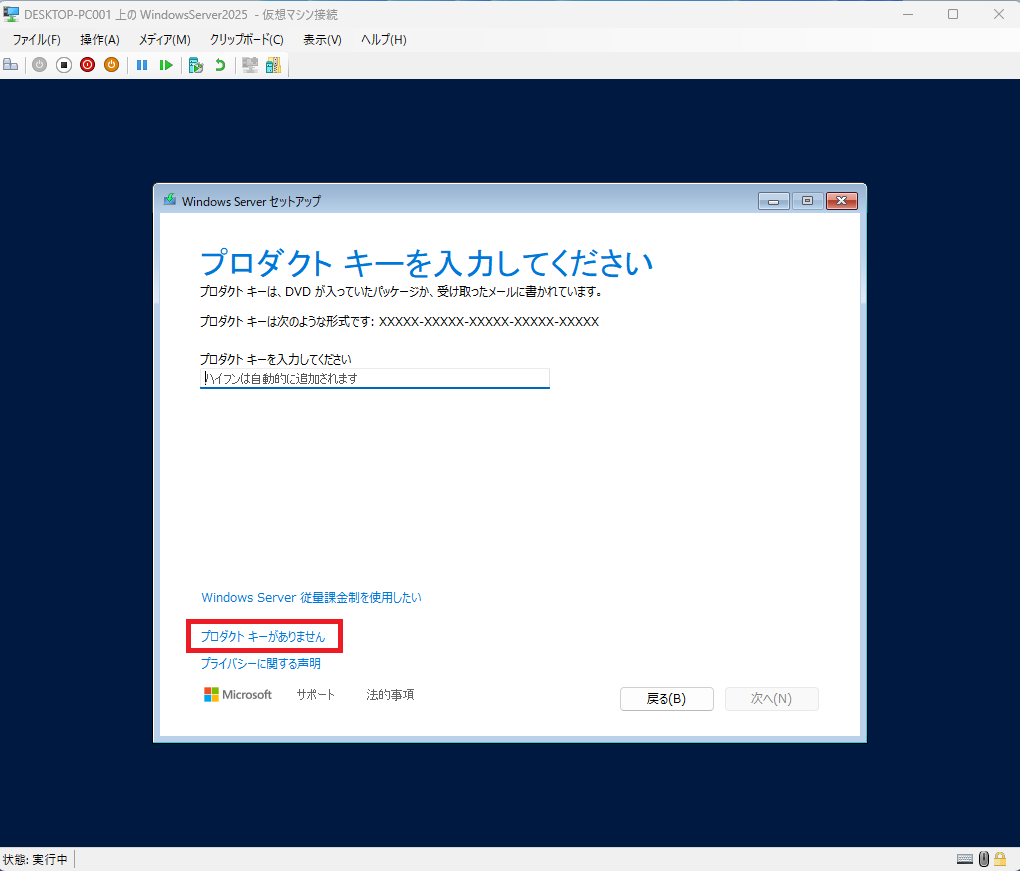Open the プライバシーに関する声明 link
Image resolution: width=1020 pixels, height=871 pixels.
pyautogui.click(x=260, y=663)
